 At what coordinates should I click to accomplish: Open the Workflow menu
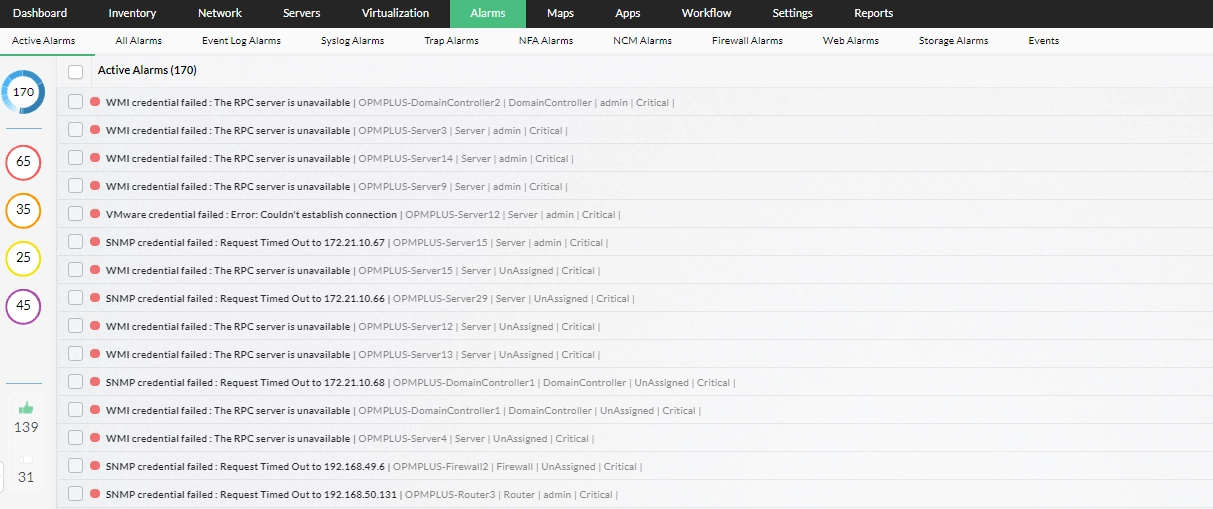pyautogui.click(x=707, y=13)
